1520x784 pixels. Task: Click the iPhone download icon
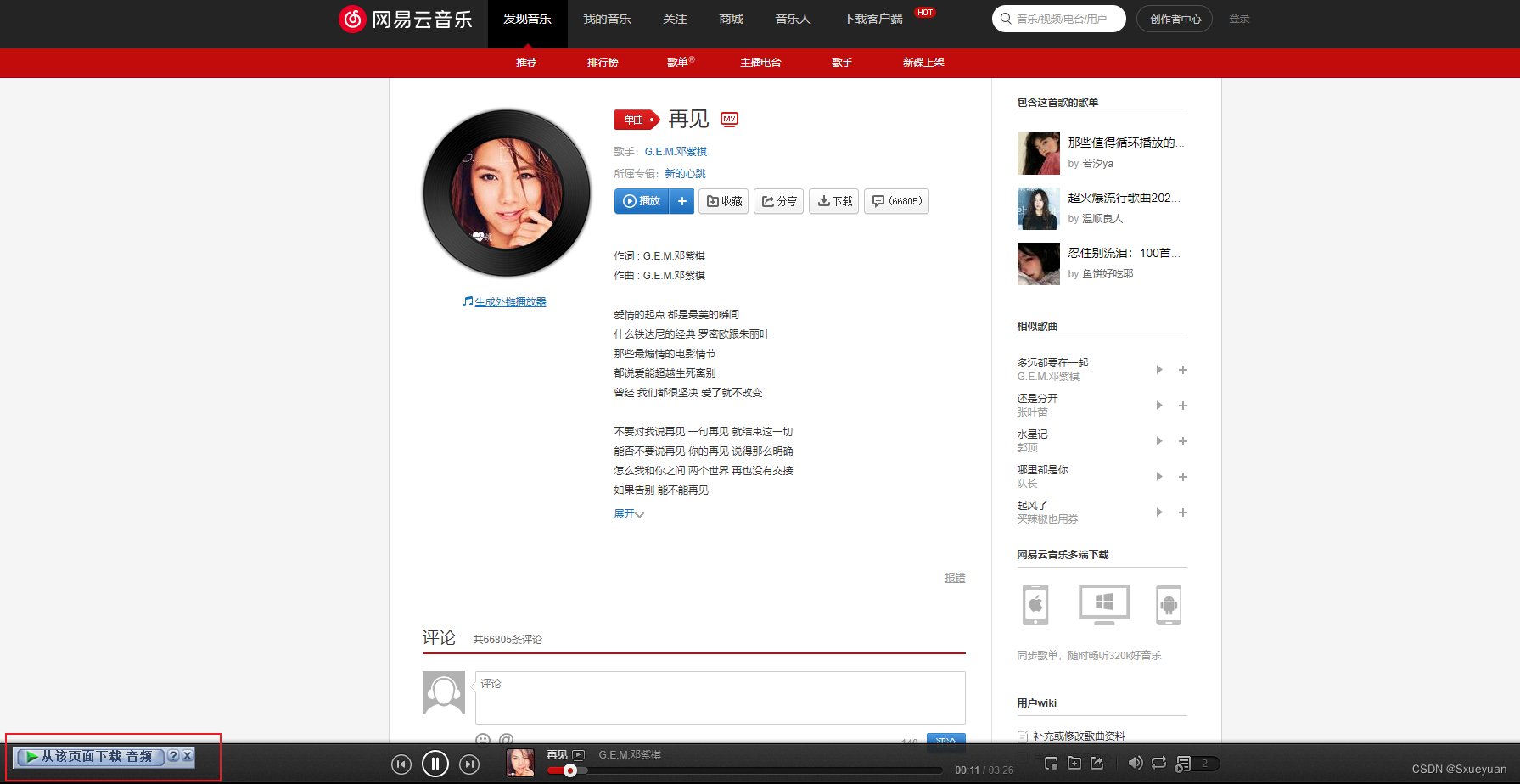[x=1035, y=605]
